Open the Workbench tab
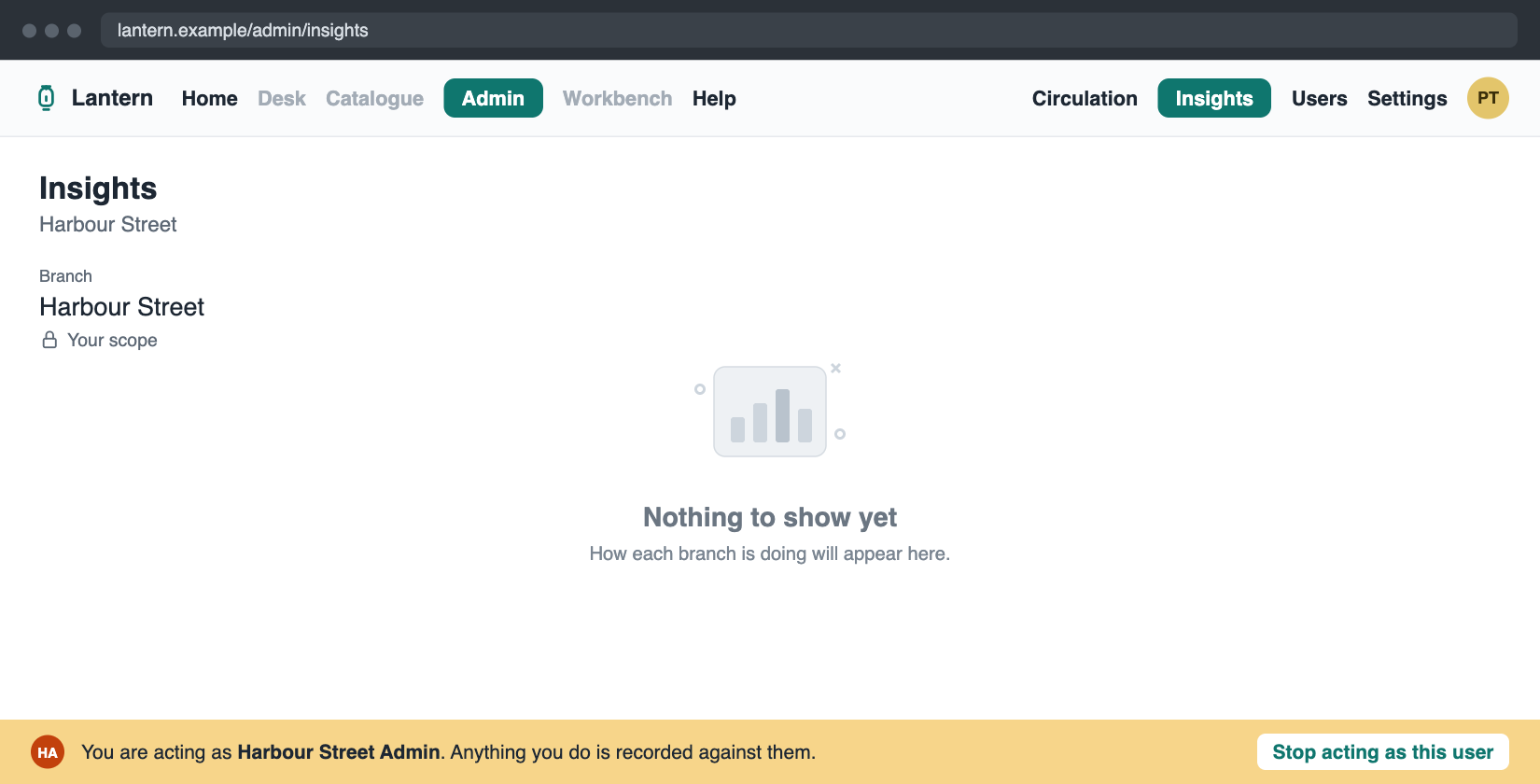 pyautogui.click(x=618, y=98)
